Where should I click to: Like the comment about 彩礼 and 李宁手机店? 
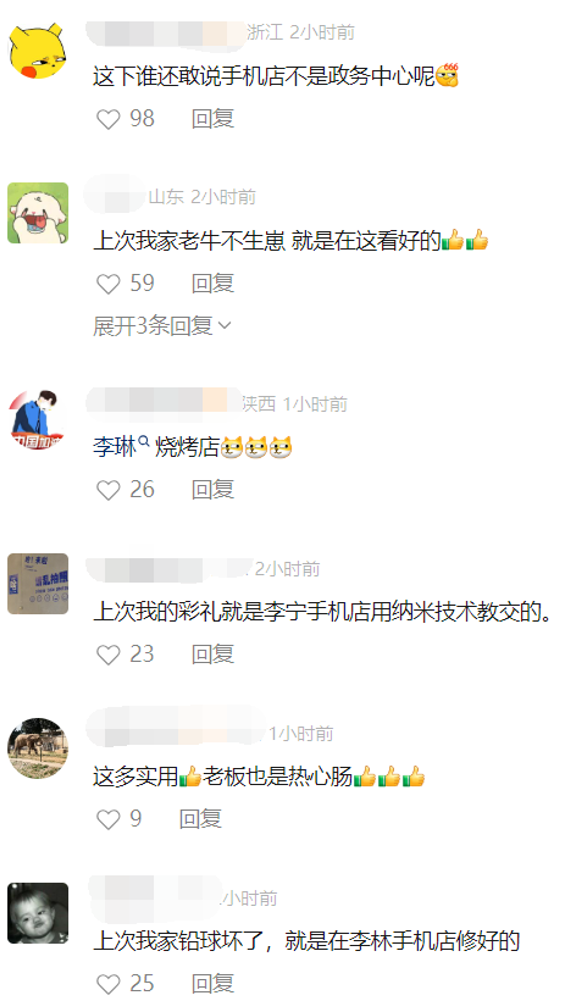point(108,654)
